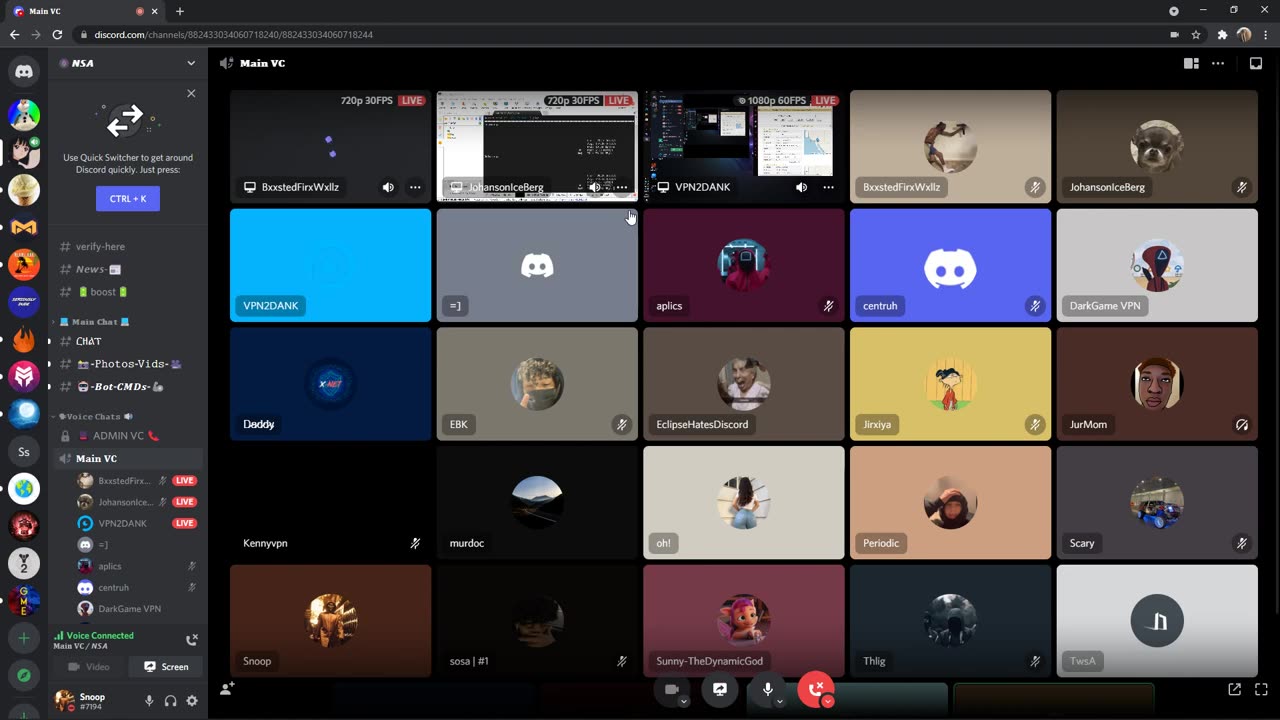Viewport: 1280px width, 720px height.
Task: Switch to grid layout icon in header
Action: tap(1191, 63)
